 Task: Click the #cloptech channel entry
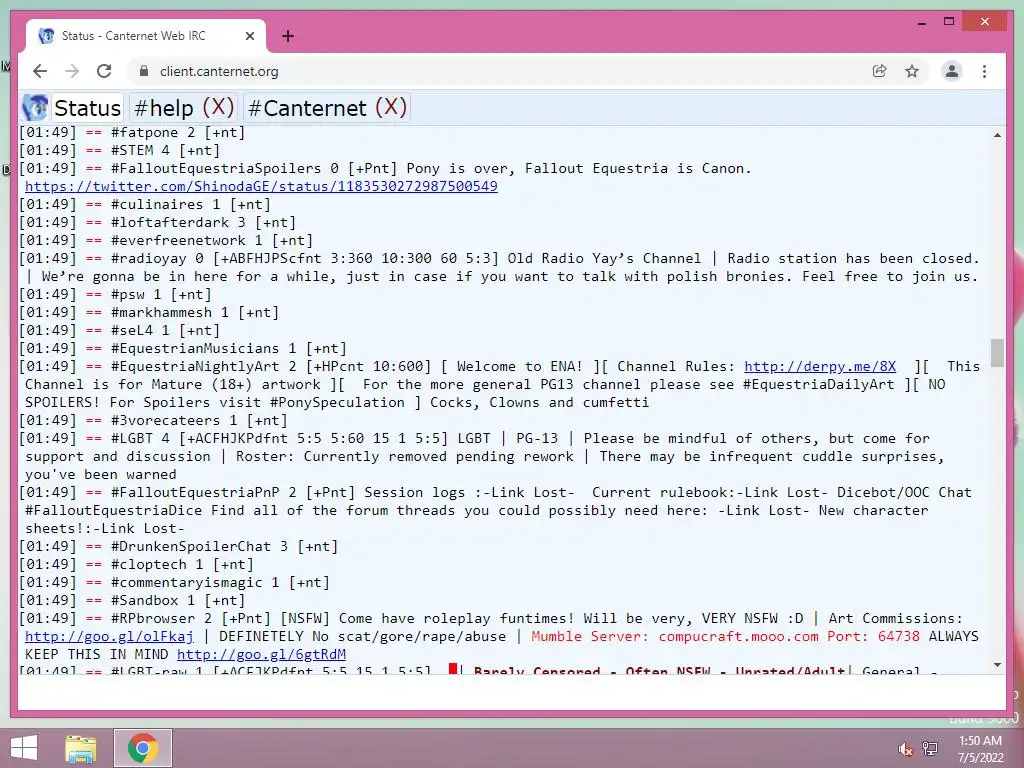point(148,564)
